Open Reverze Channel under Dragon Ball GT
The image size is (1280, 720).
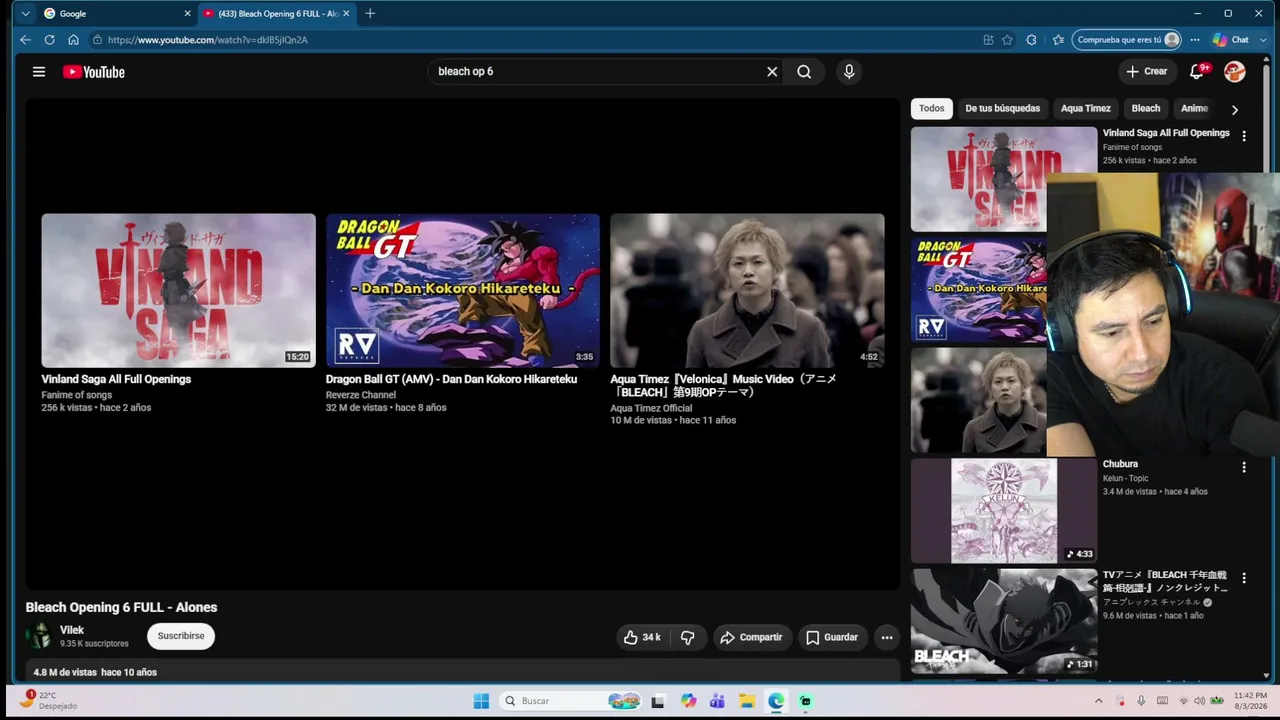361,395
